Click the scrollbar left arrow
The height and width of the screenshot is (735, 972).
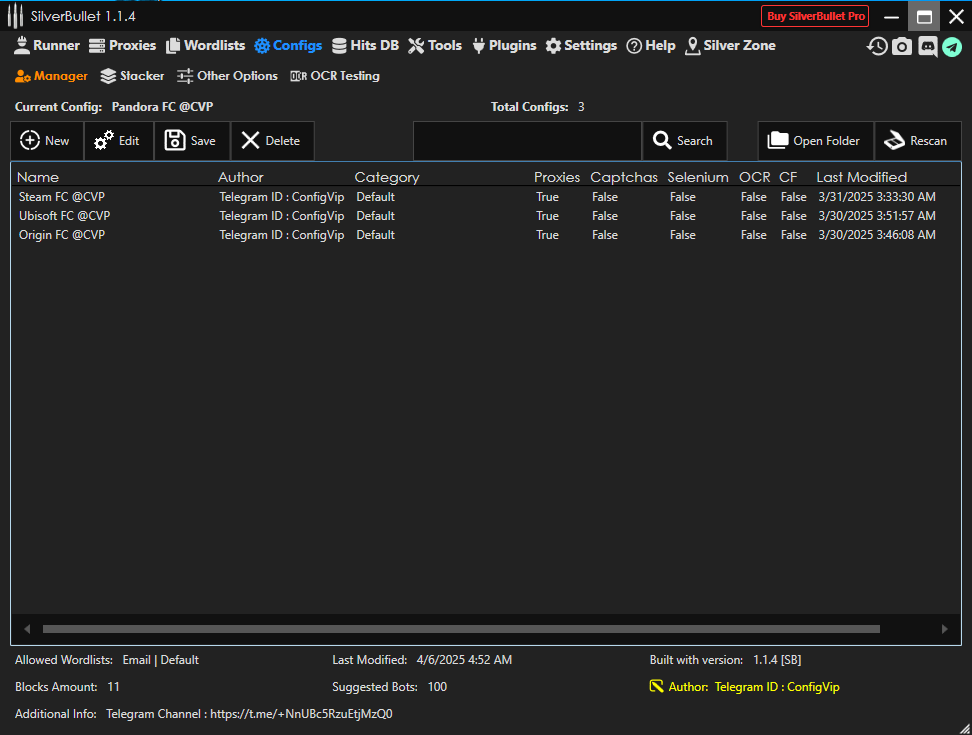(x=27, y=629)
